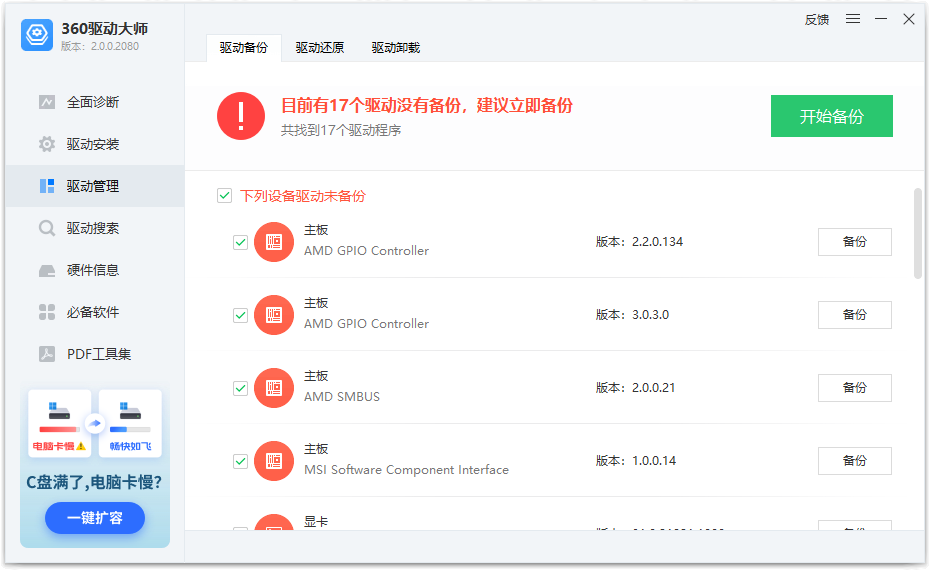Open 硬件信息 in the sidebar
The width and height of the screenshot is (930, 570).
95,270
